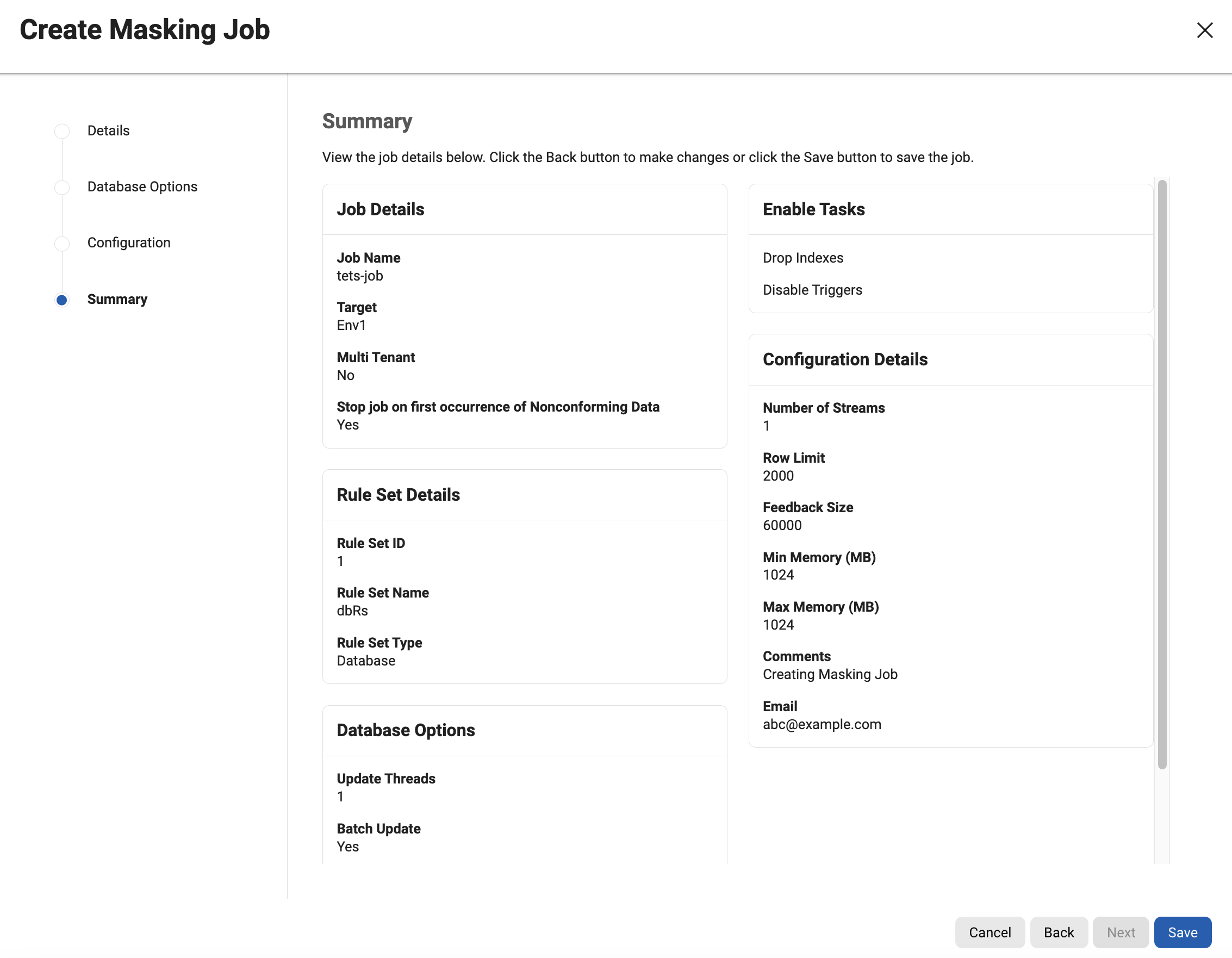Close the Create Masking Job dialog
Screen dimensions: 1232x958
1204,30
